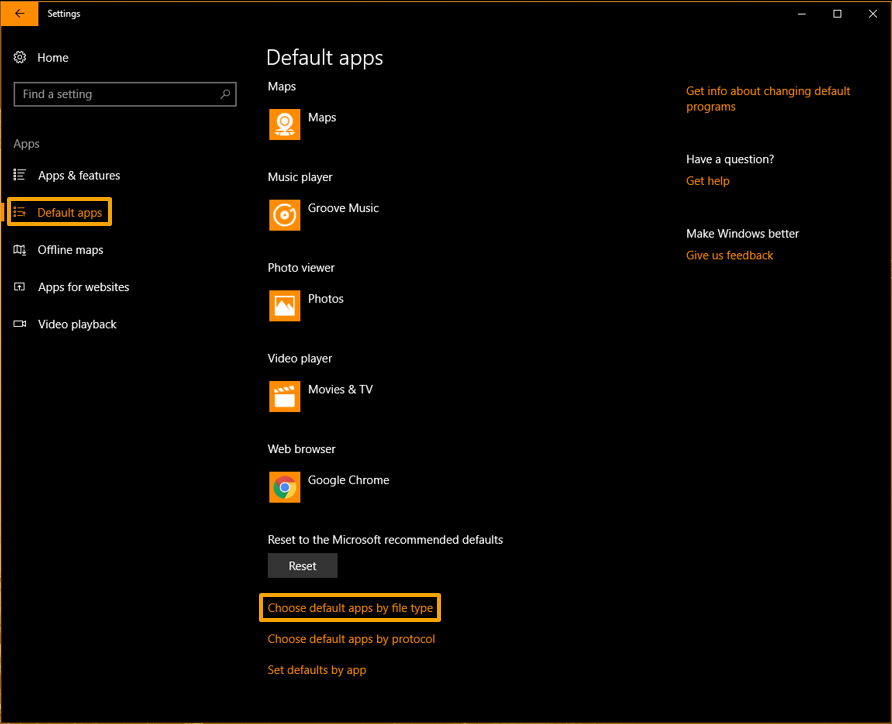Click Give us feedback link
Screen dimensions: 892x724
729,255
